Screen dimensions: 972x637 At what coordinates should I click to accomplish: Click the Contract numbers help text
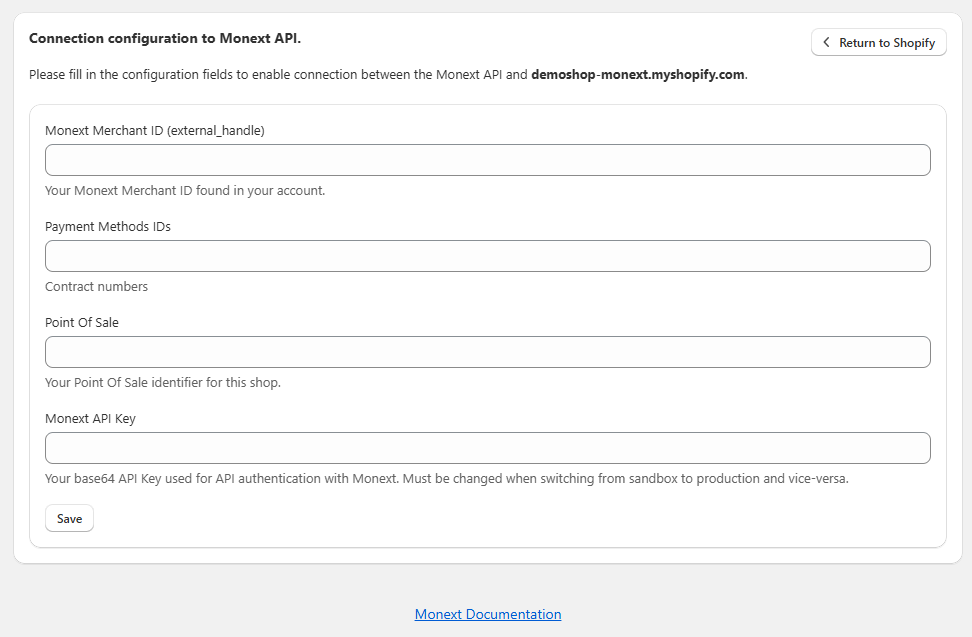(97, 286)
